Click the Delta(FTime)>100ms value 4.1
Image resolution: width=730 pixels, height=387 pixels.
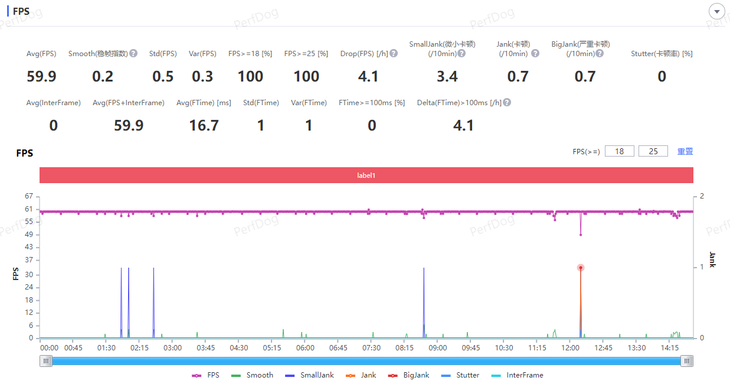[x=463, y=125]
